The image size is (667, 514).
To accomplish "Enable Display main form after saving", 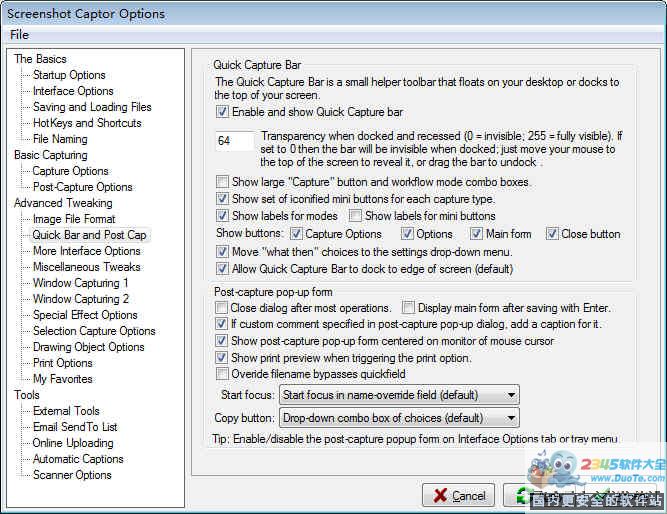I will [x=408, y=308].
